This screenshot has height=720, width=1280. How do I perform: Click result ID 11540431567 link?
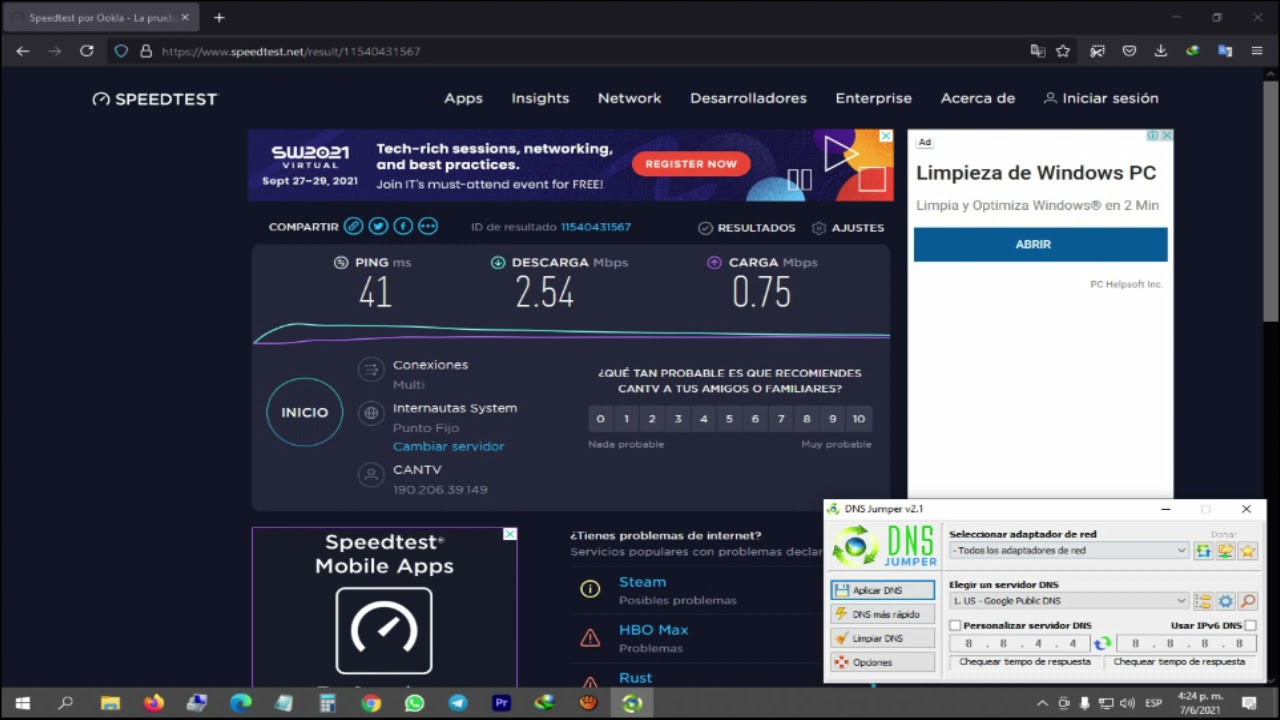point(595,227)
